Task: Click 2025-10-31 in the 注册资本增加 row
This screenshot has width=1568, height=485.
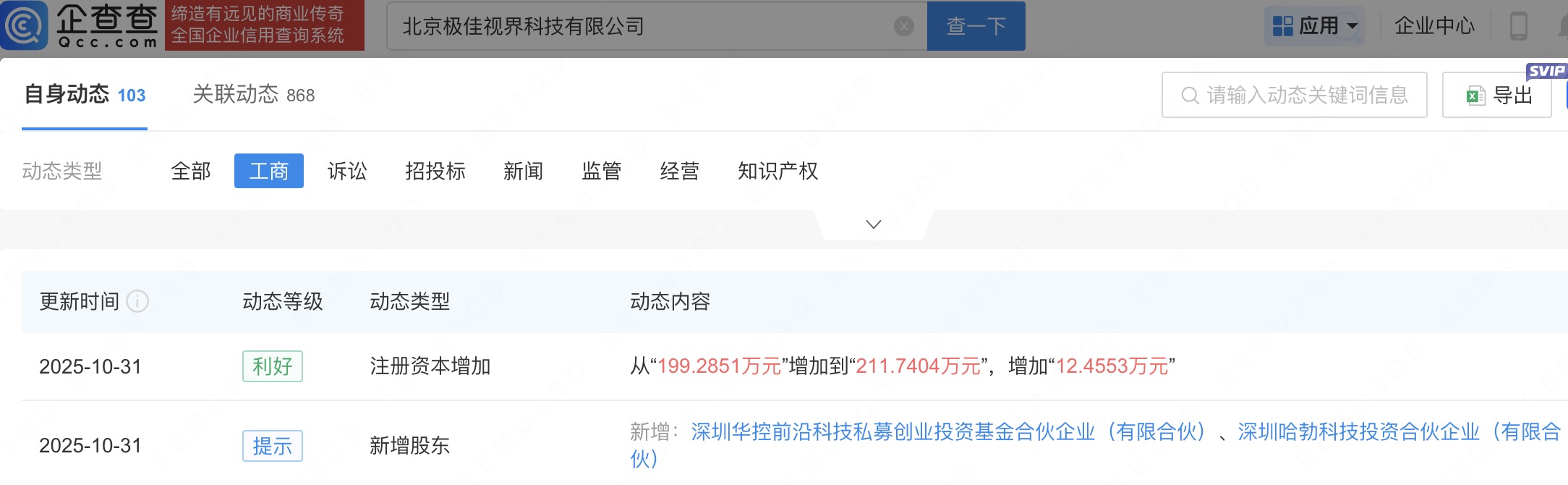Action: [90, 366]
